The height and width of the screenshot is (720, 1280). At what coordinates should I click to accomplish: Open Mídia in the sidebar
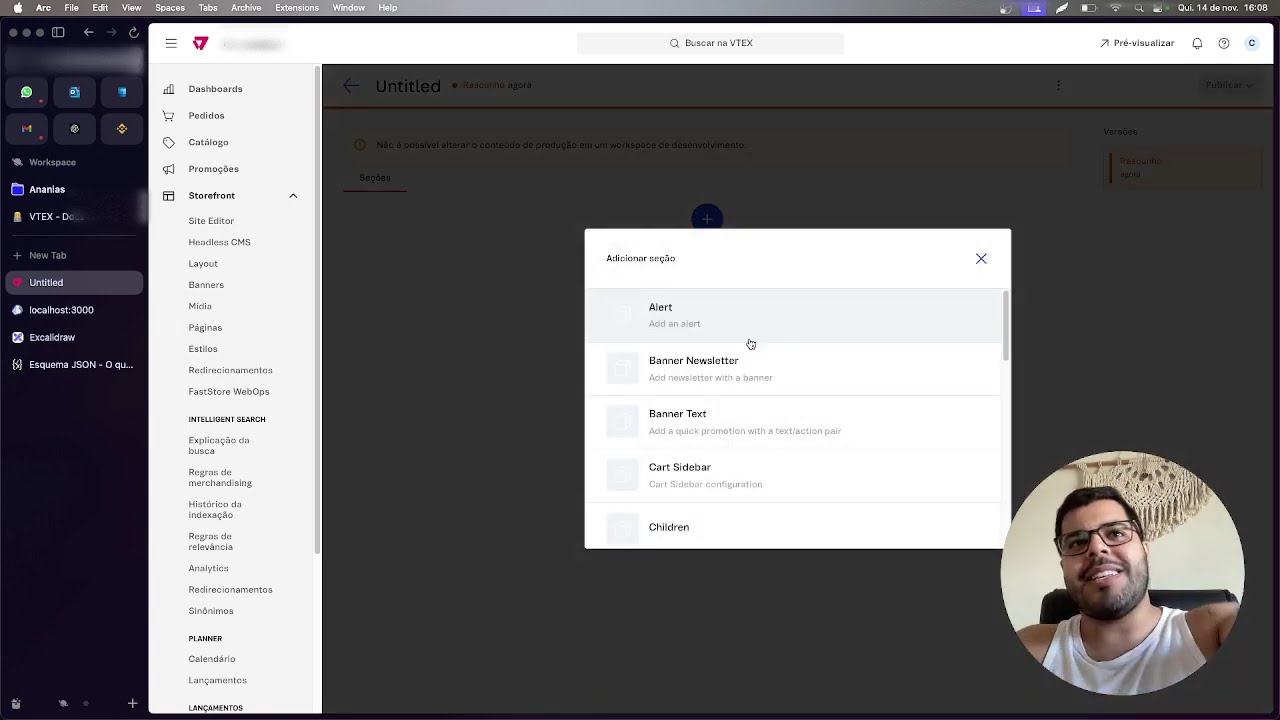pos(200,306)
